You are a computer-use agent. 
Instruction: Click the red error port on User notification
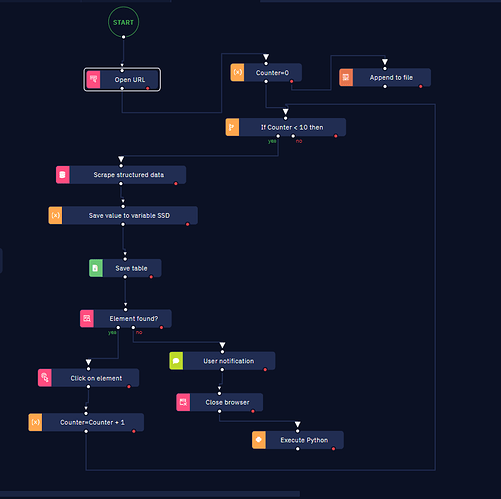point(265,370)
